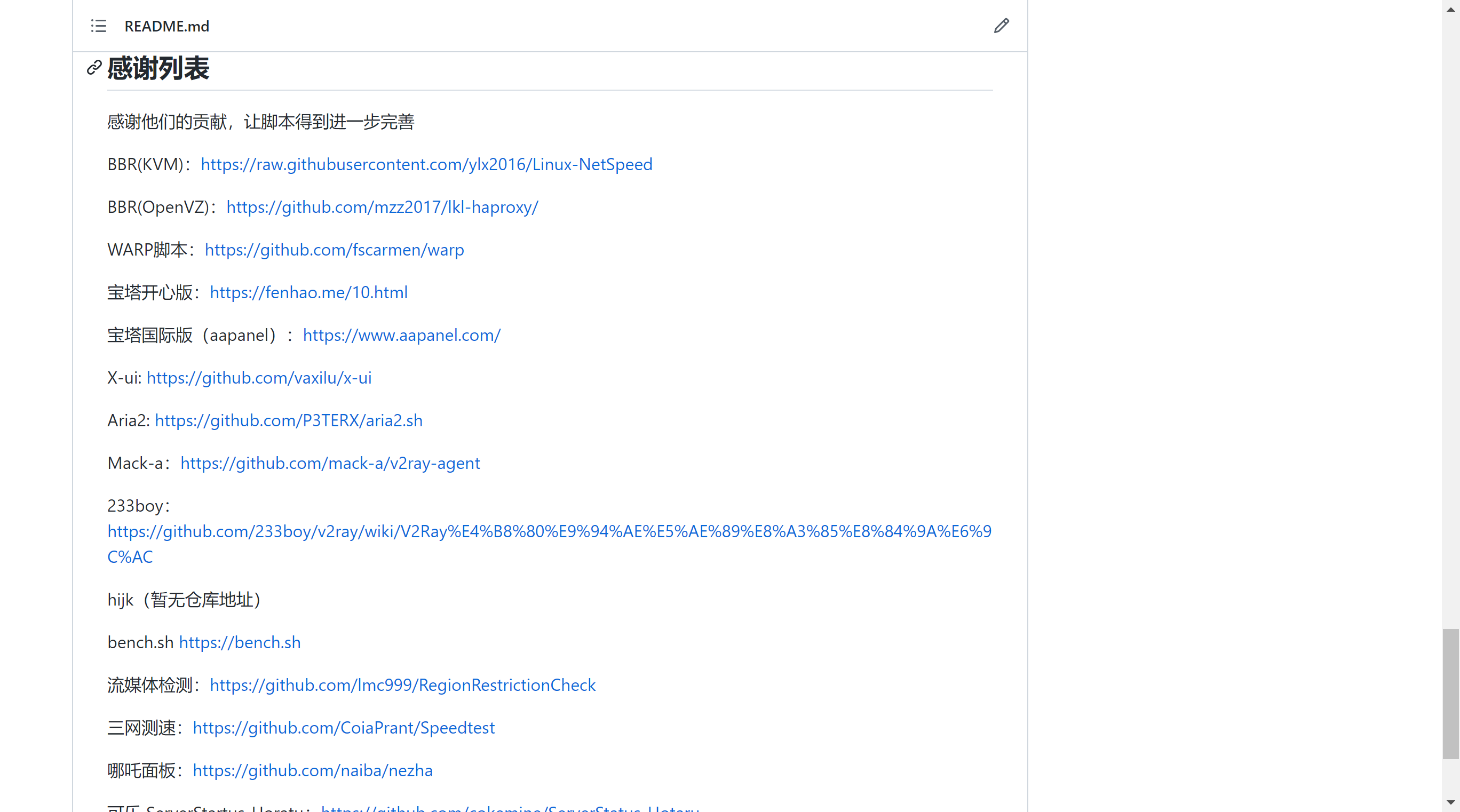1460x812 pixels.
Task: Visit the fenhao.me 10.html link
Action: pos(308,292)
